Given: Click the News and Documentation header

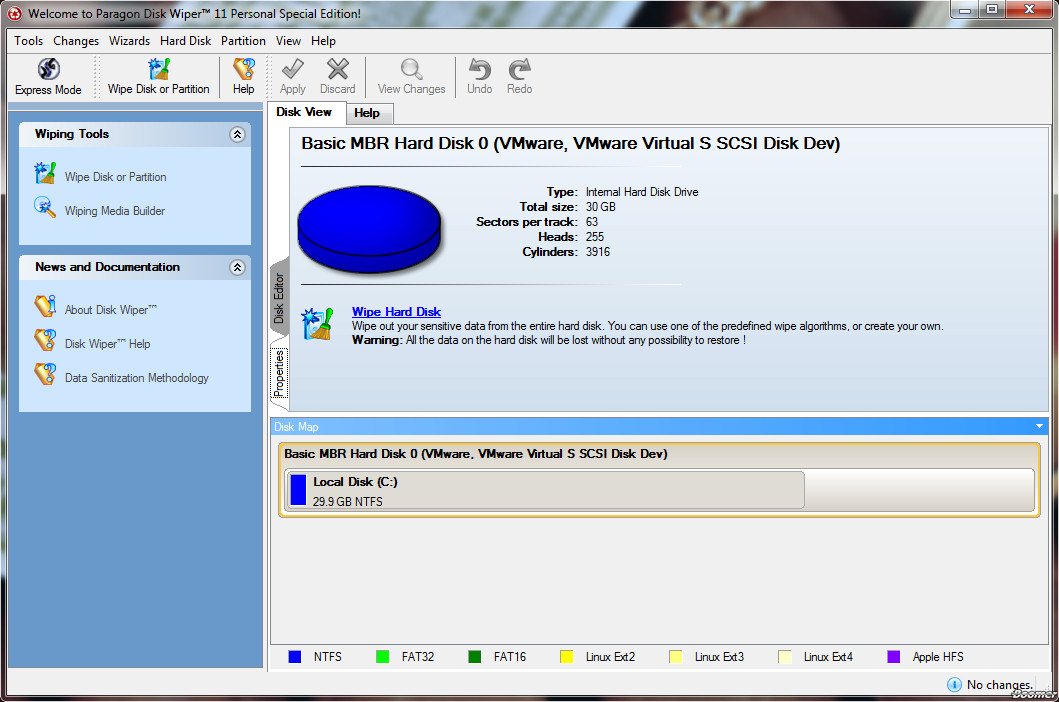Looking at the screenshot, I should point(135,268).
